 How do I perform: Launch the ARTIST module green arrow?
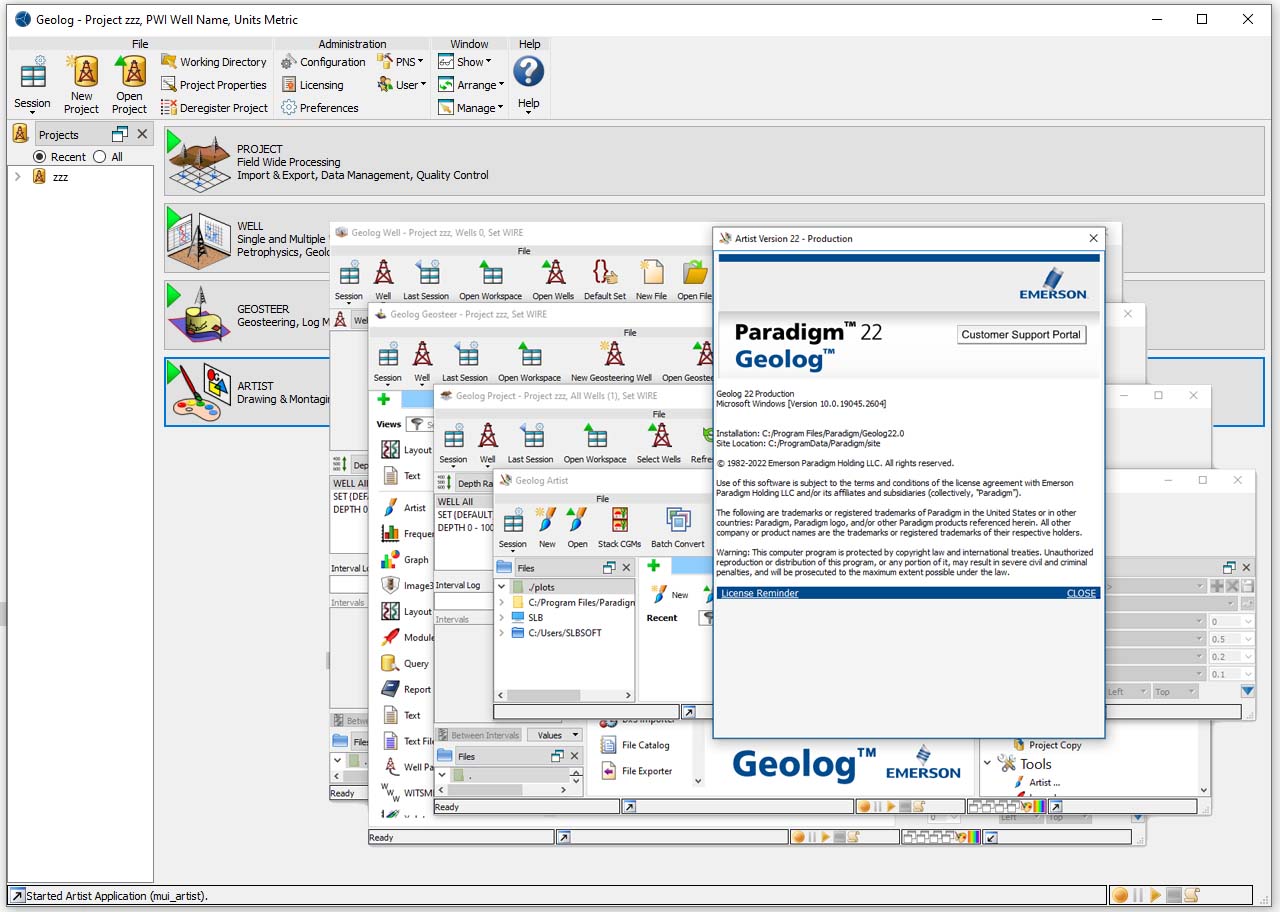pyautogui.click(x=174, y=372)
